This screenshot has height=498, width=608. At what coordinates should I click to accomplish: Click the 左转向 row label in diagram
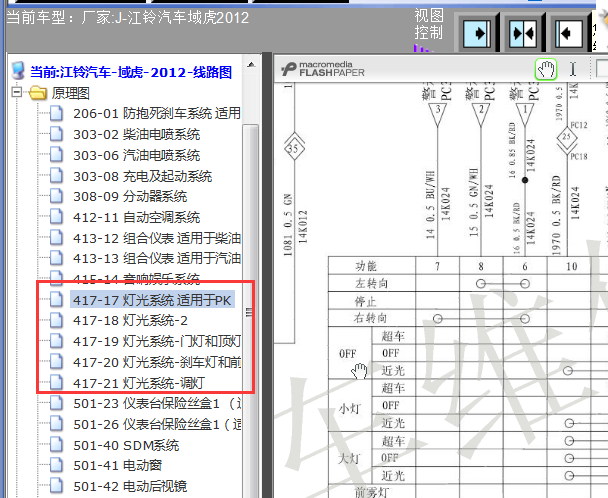371,284
